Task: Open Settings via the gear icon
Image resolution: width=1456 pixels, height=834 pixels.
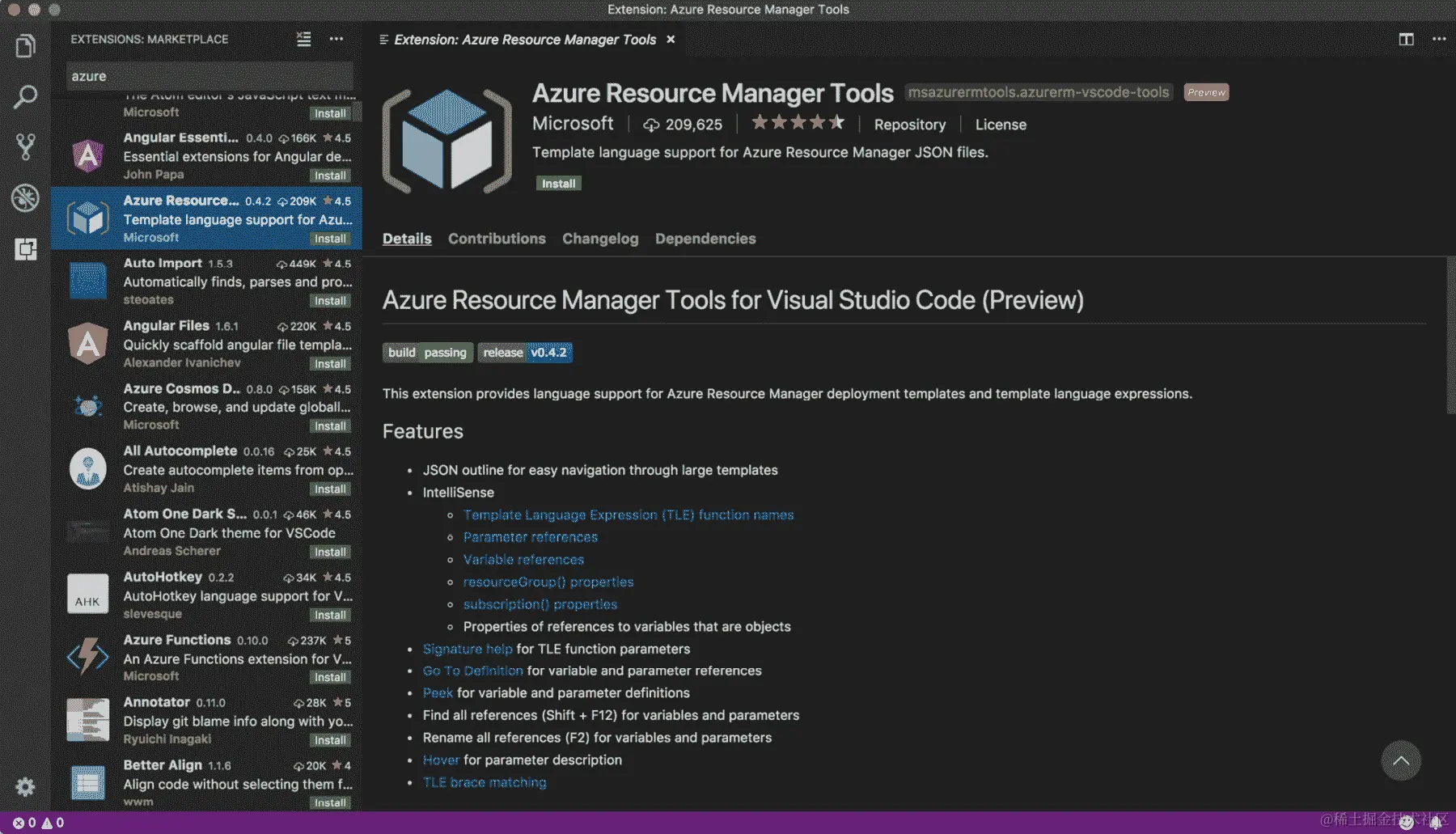Action: [x=24, y=787]
